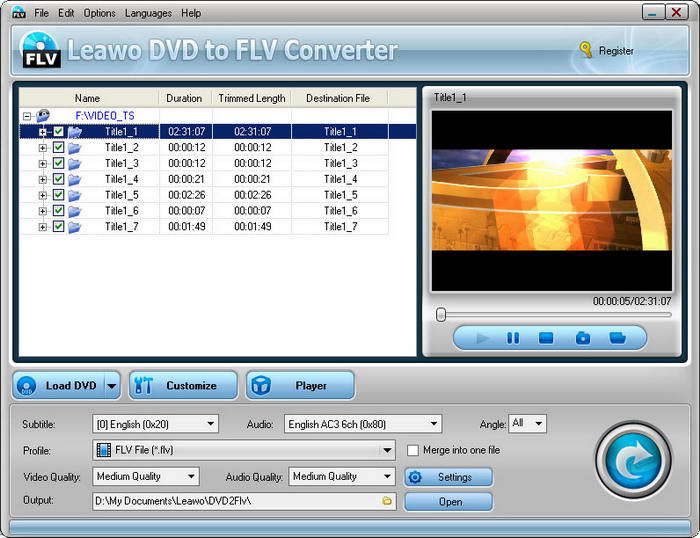The height and width of the screenshot is (538, 700).
Task: Expand the Title1_5 tree node
Action: [x=43, y=196]
